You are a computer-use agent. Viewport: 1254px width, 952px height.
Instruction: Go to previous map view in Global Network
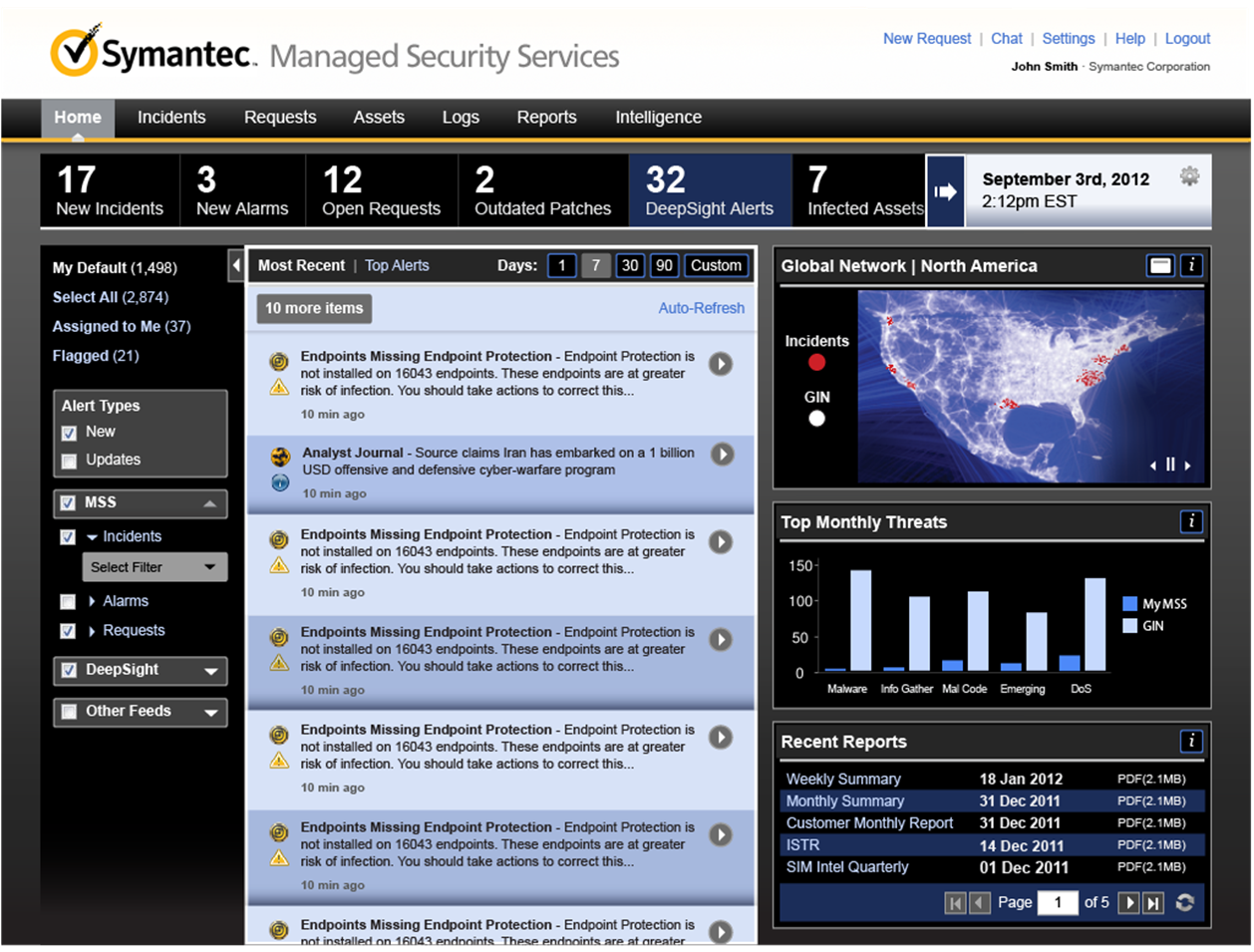point(1153,465)
